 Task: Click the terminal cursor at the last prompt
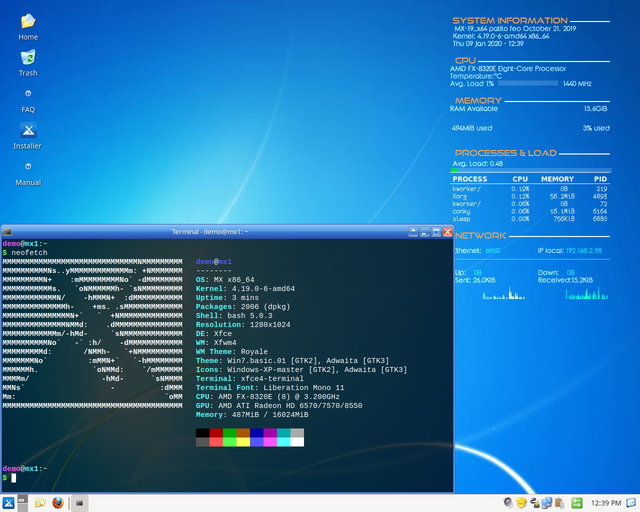click(13, 478)
